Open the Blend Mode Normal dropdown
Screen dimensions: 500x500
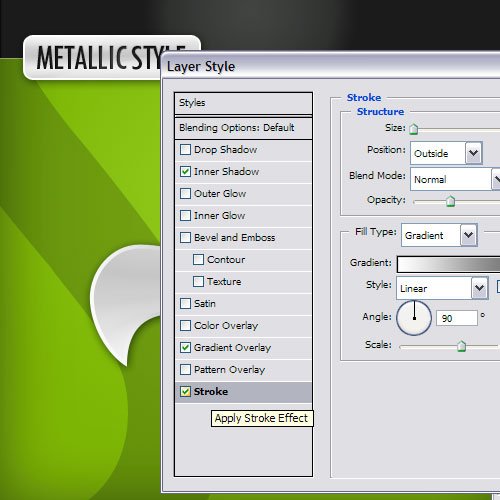click(x=455, y=179)
